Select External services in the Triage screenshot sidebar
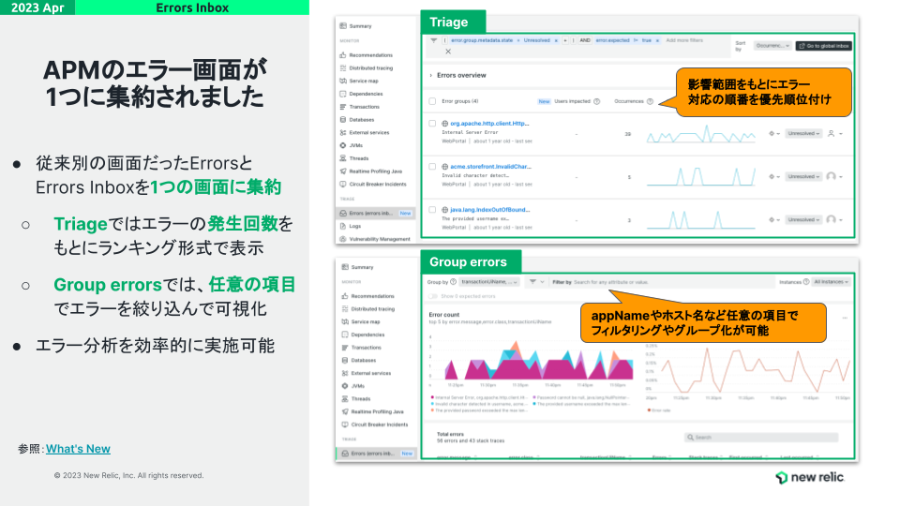The height and width of the screenshot is (506, 900). [364, 133]
